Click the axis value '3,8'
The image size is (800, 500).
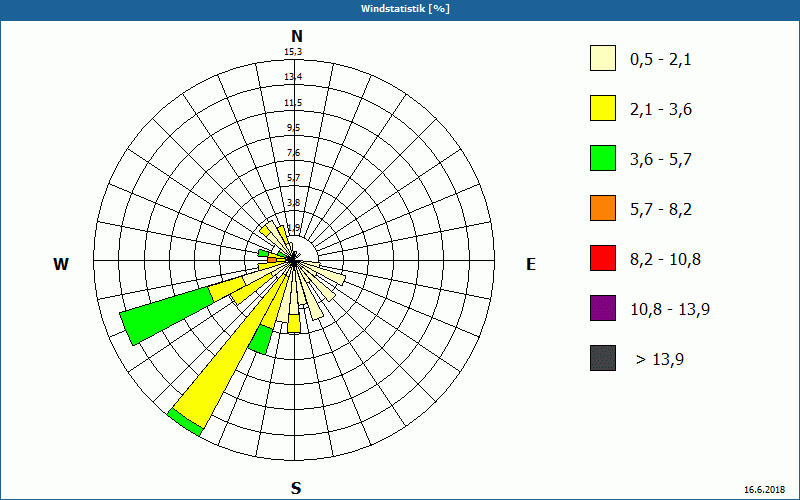click(293, 203)
